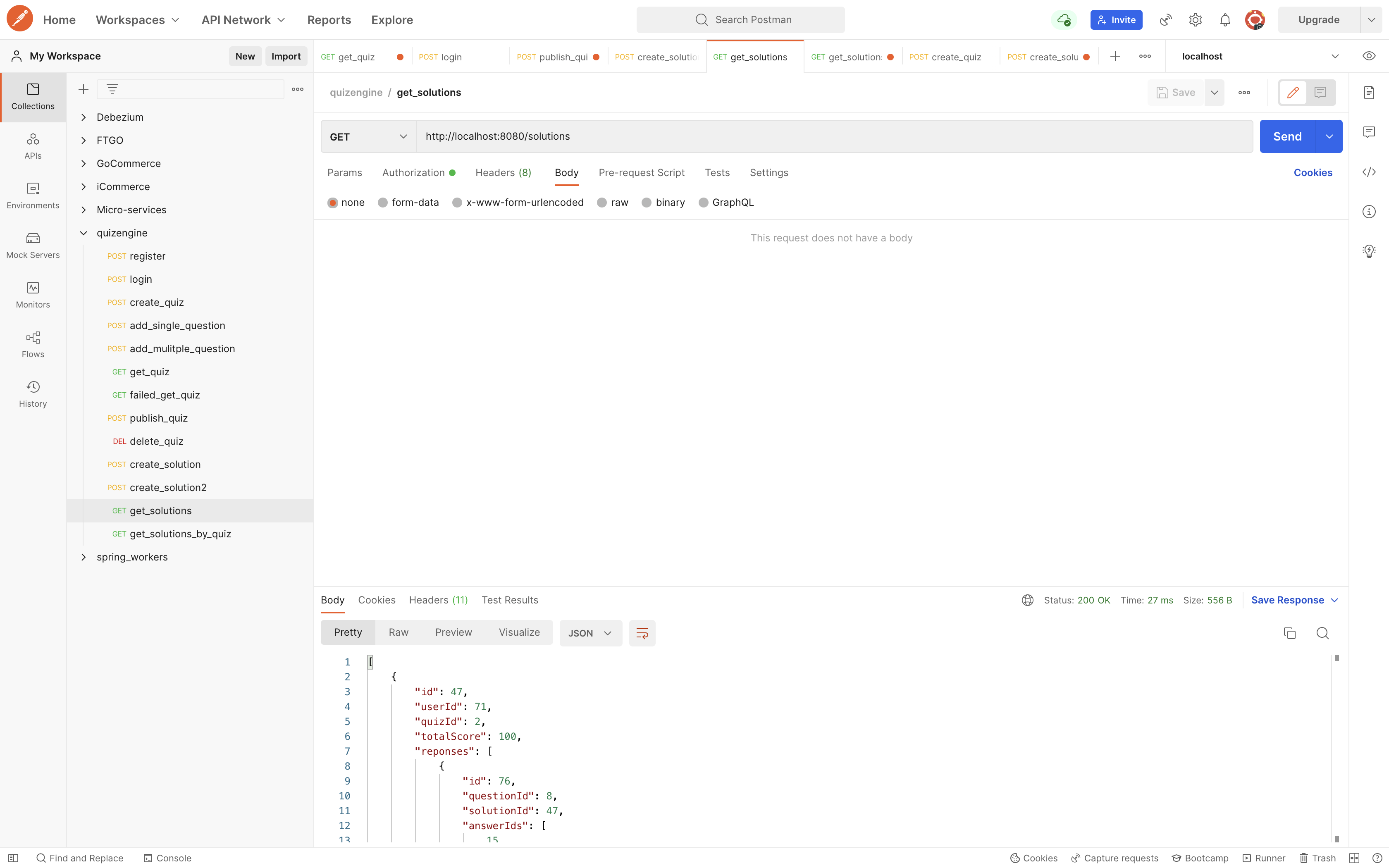Open the comments icon in right sidebar
The image size is (1389, 868).
(x=1369, y=132)
